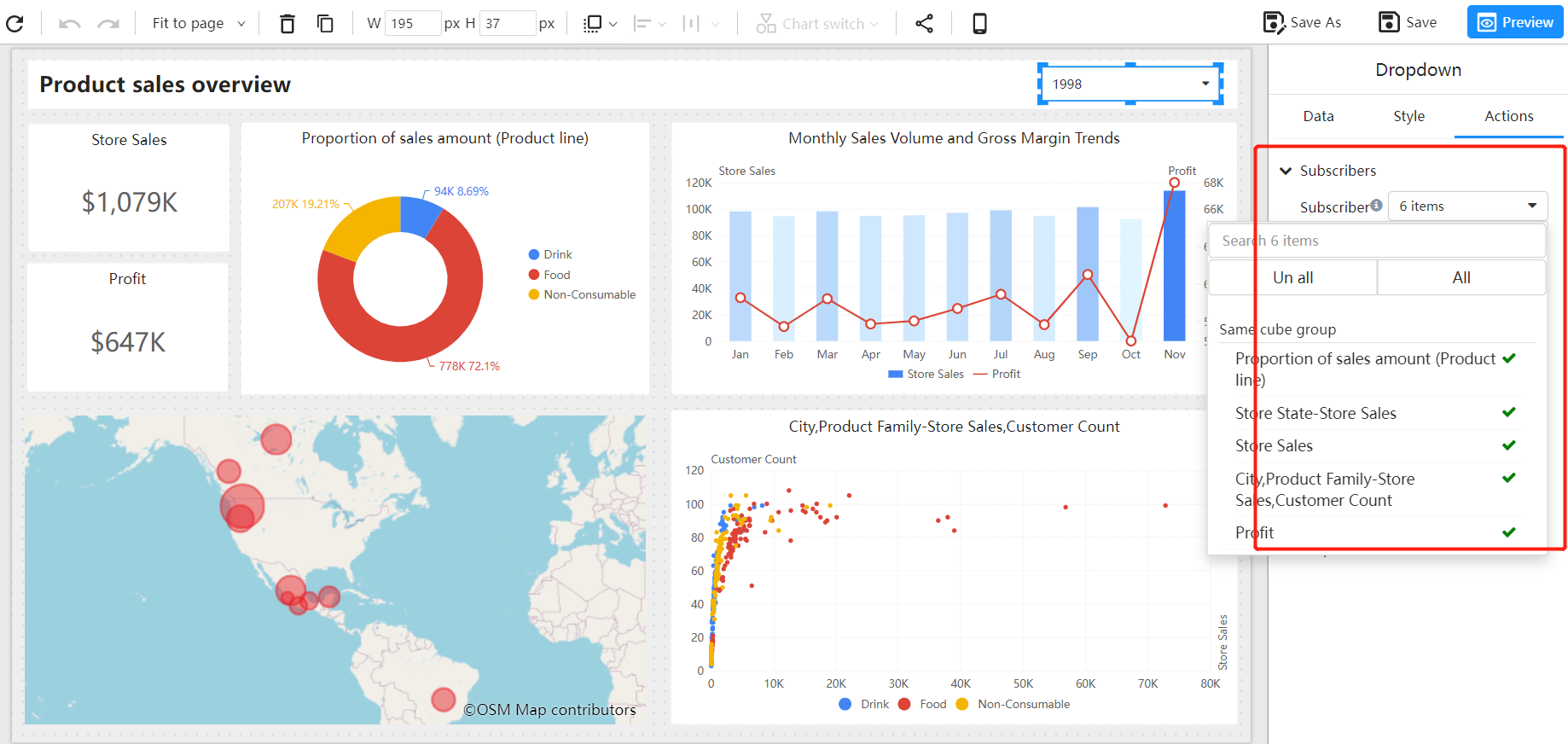Screen dimensions: 1568x744
Task: Click the height H input field
Action: [x=508, y=23]
